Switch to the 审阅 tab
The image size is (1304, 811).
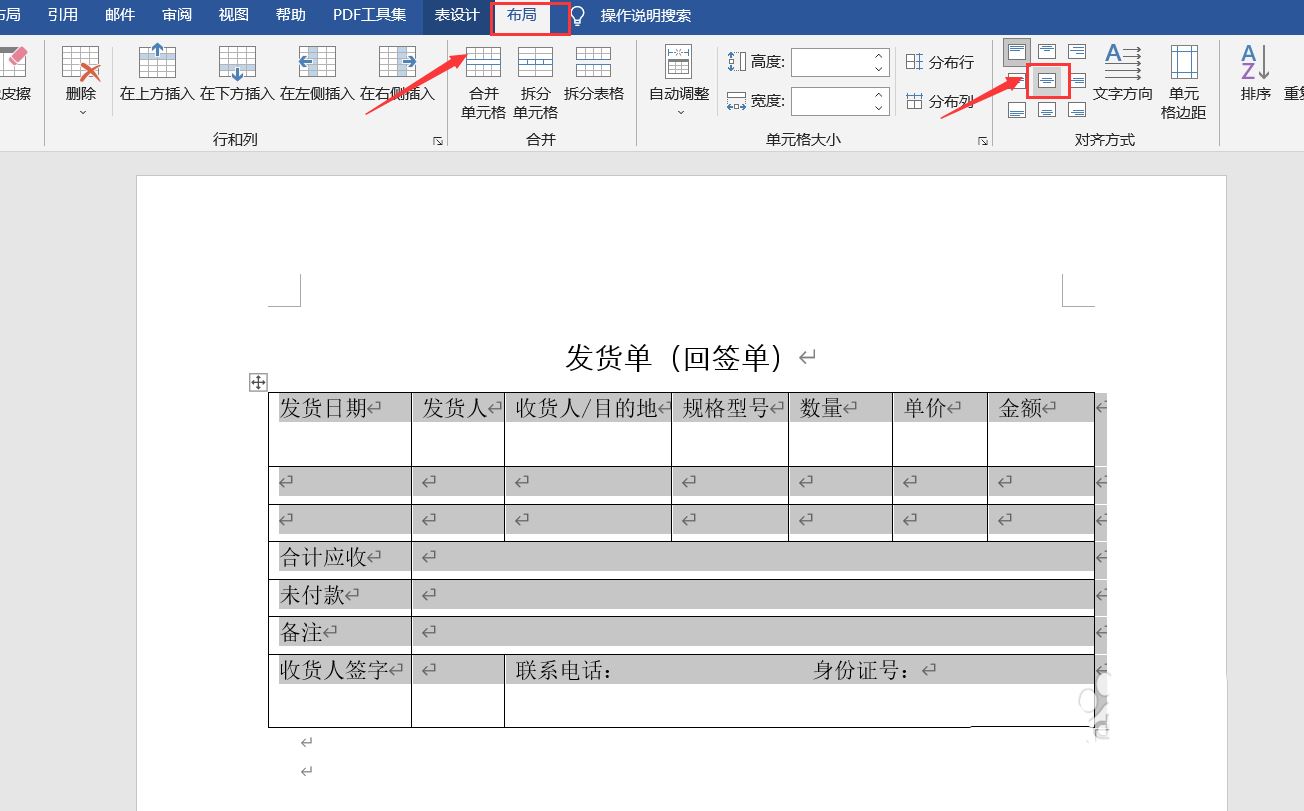point(177,15)
